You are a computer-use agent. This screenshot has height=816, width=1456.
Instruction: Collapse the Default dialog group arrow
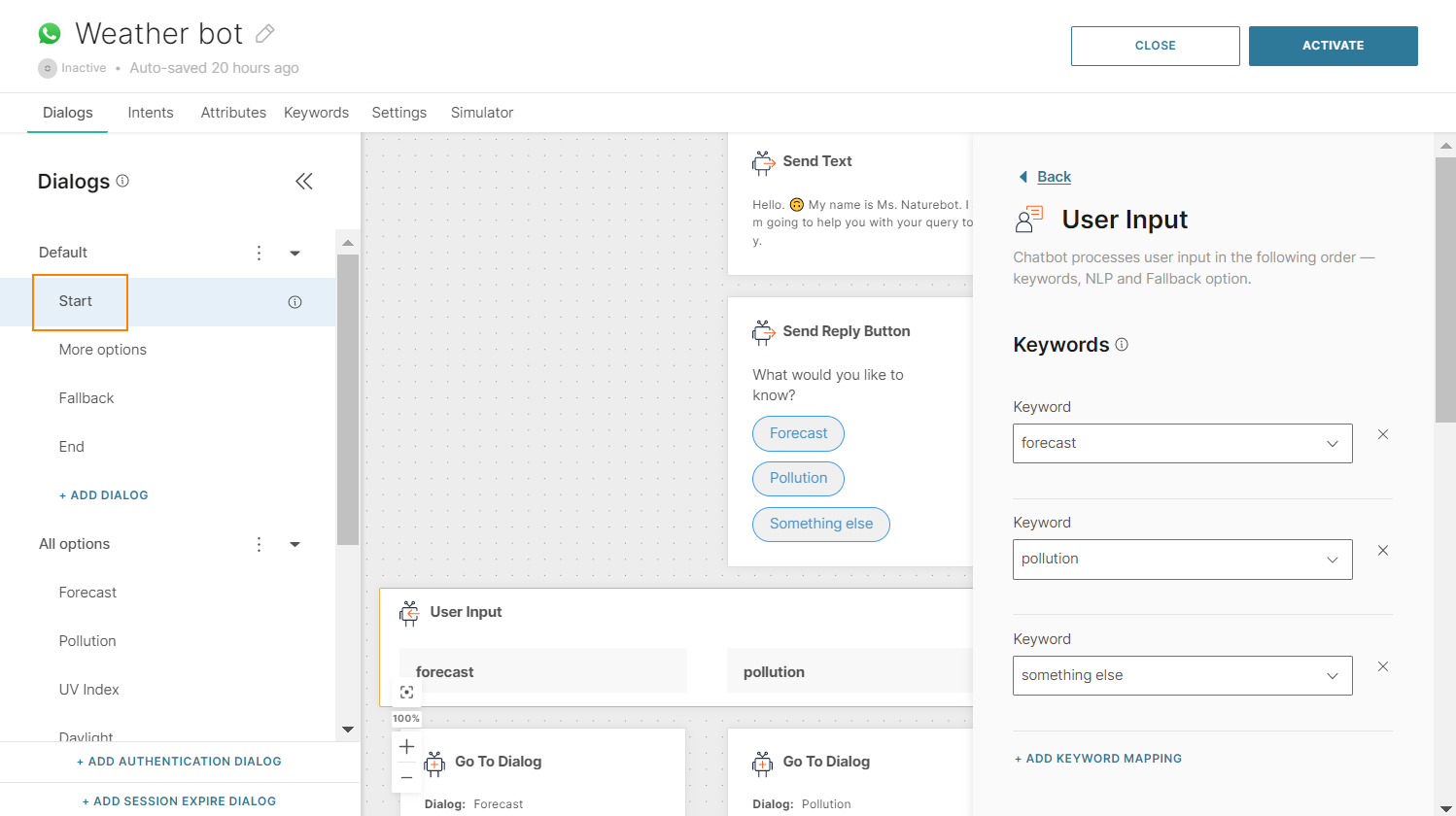[295, 253]
